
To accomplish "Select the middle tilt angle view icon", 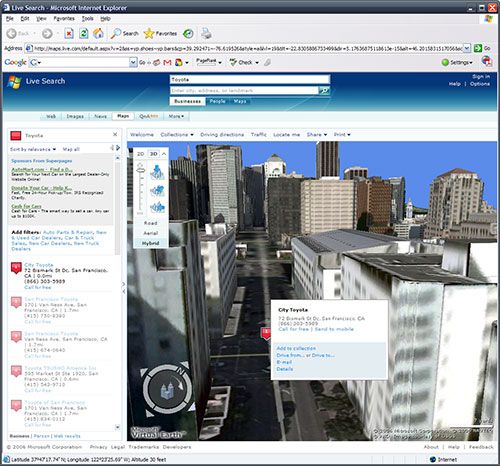I will (157, 191).
